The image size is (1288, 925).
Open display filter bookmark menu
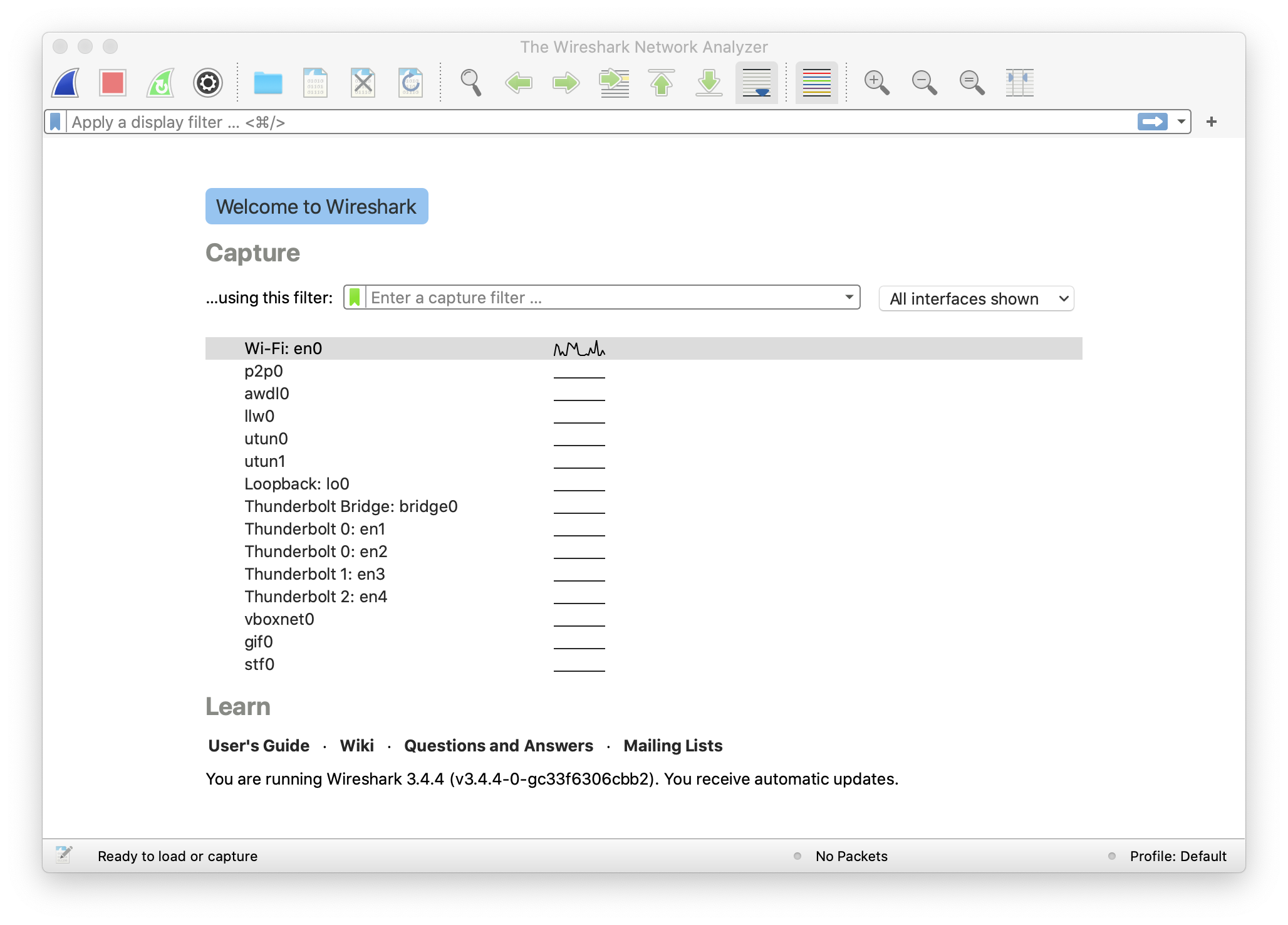pos(55,122)
